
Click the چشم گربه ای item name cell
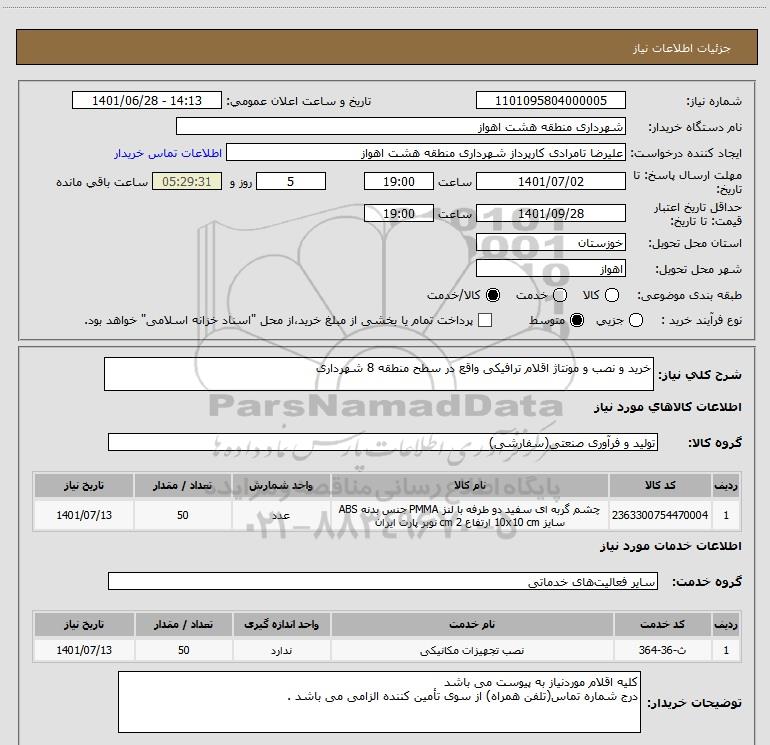point(469,515)
